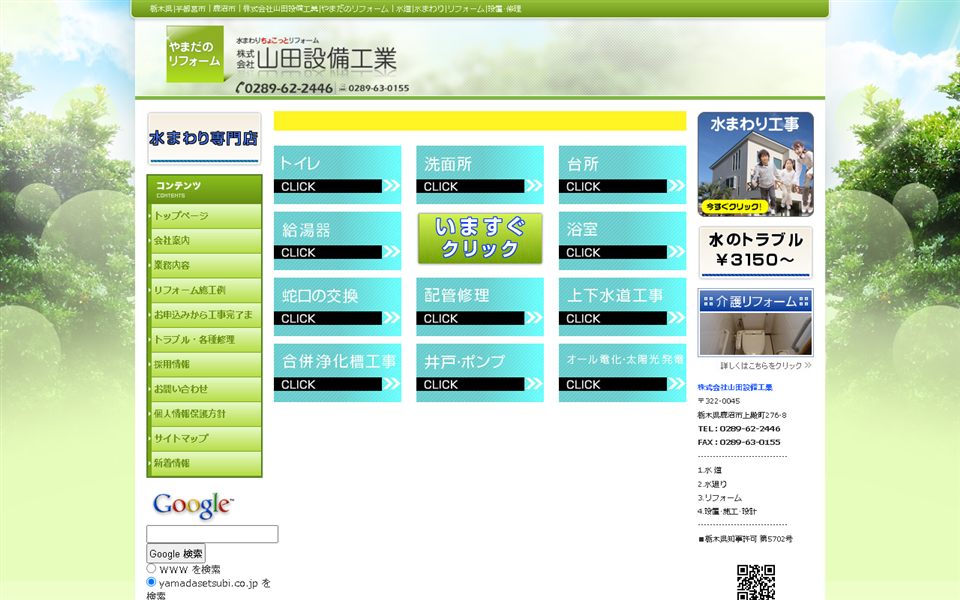The image size is (960, 600).
Task: Click the Google logo
Action: (x=192, y=506)
